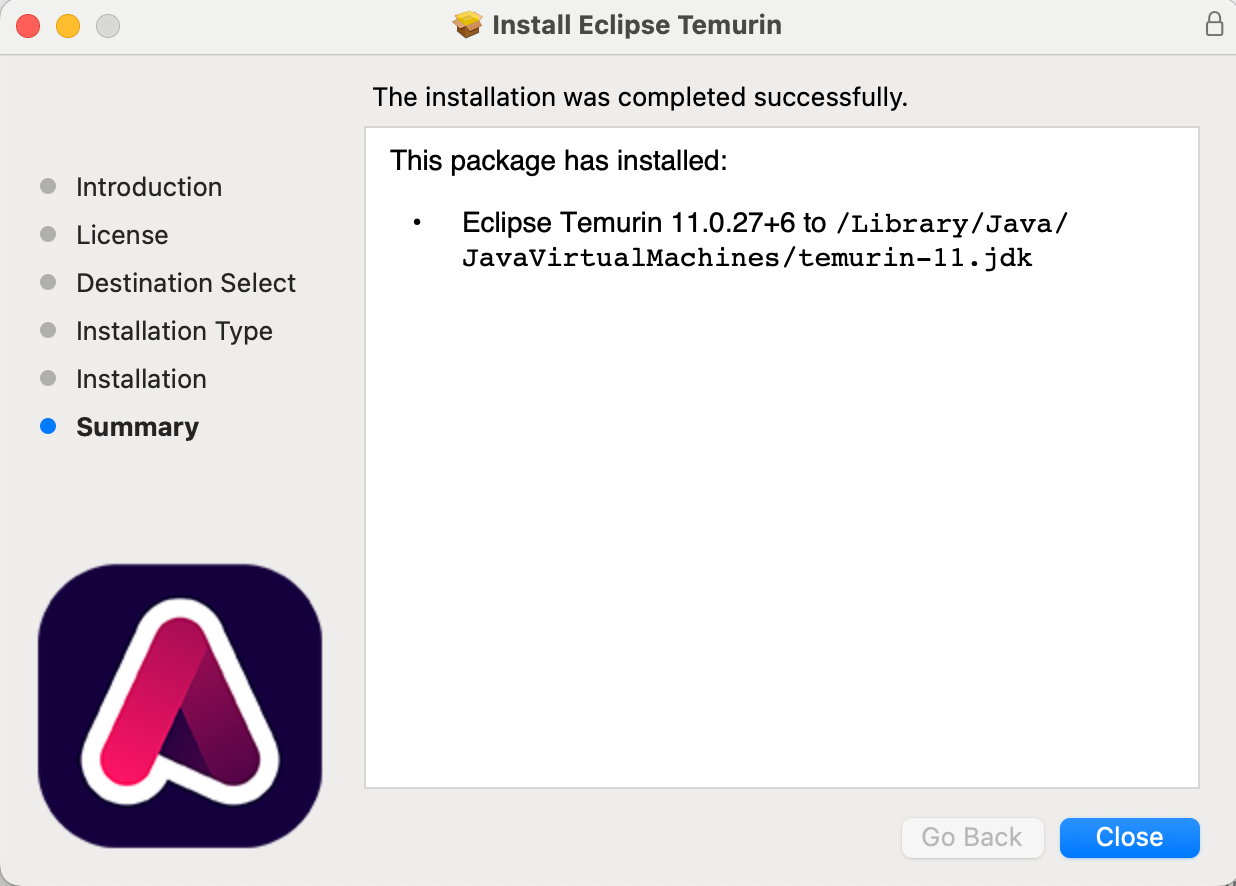The height and width of the screenshot is (886, 1236).
Task: Click the red window close button
Action: tap(28, 26)
